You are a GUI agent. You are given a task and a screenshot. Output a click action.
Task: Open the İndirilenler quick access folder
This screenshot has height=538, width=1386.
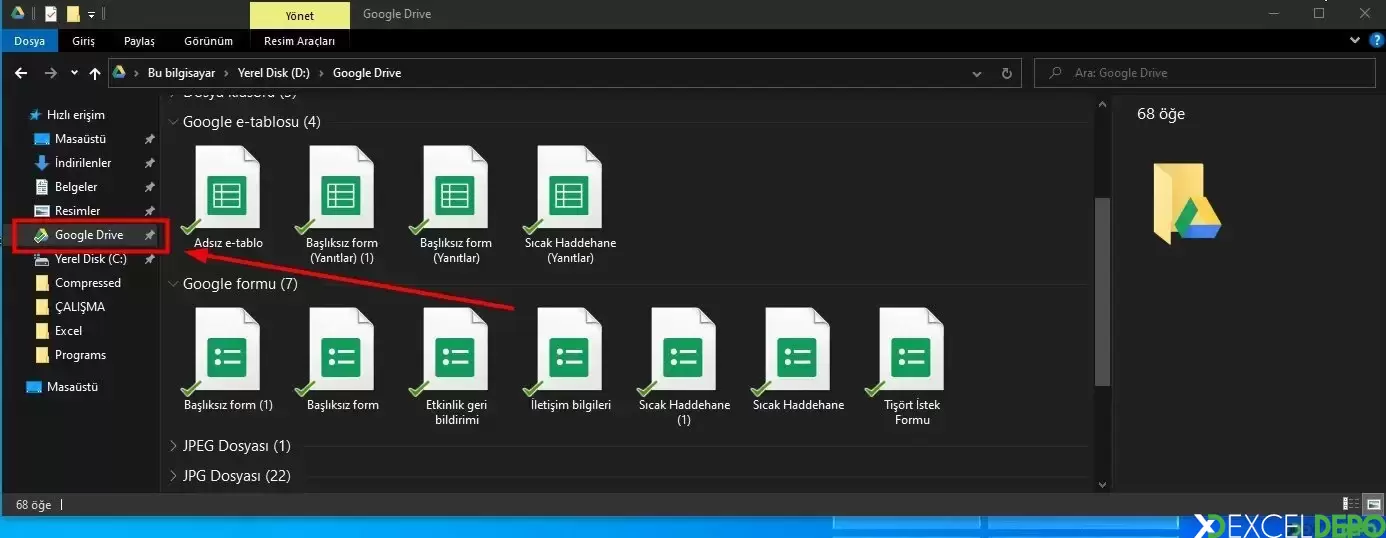tap(83, 163)
